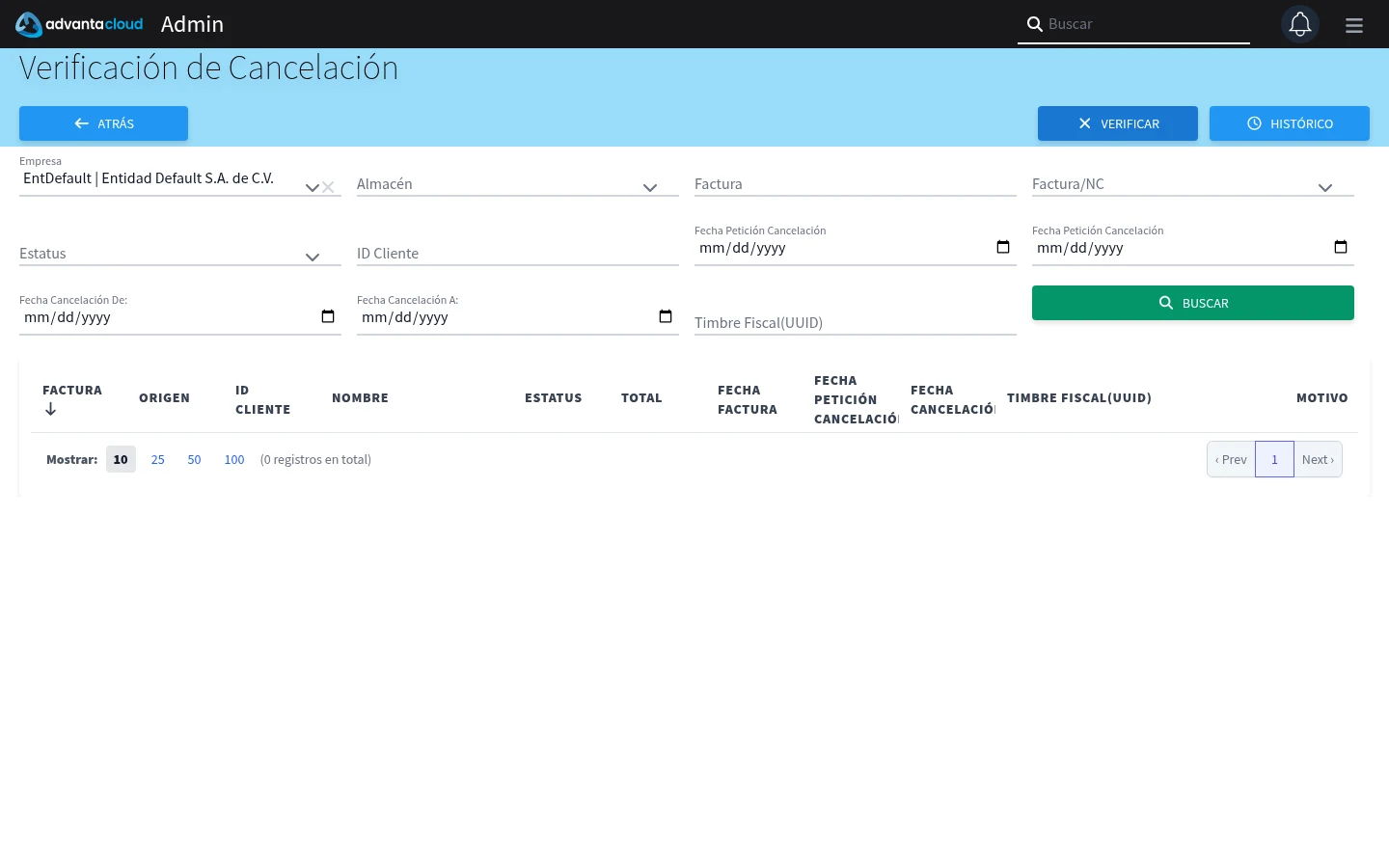Open the Histórico view
Screen dimensions: 1389x868
pos(1290,123)
